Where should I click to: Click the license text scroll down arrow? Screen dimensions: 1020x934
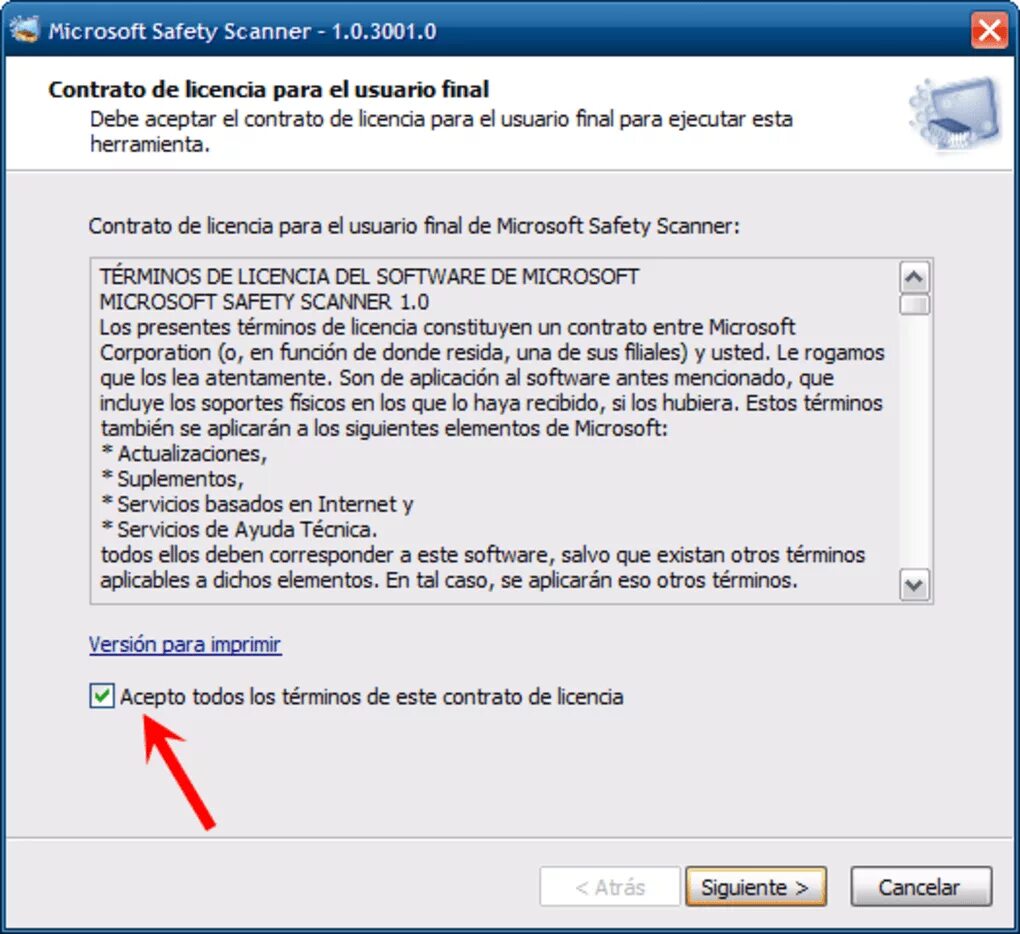click(914, 585)
